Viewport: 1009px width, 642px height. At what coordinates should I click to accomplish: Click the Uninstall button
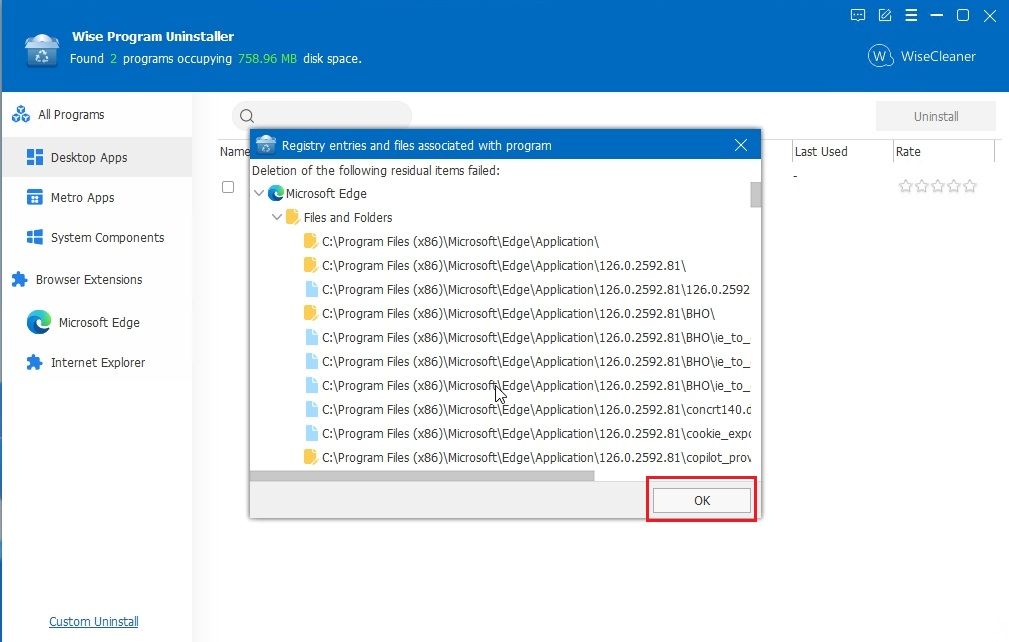coord(936,116)
